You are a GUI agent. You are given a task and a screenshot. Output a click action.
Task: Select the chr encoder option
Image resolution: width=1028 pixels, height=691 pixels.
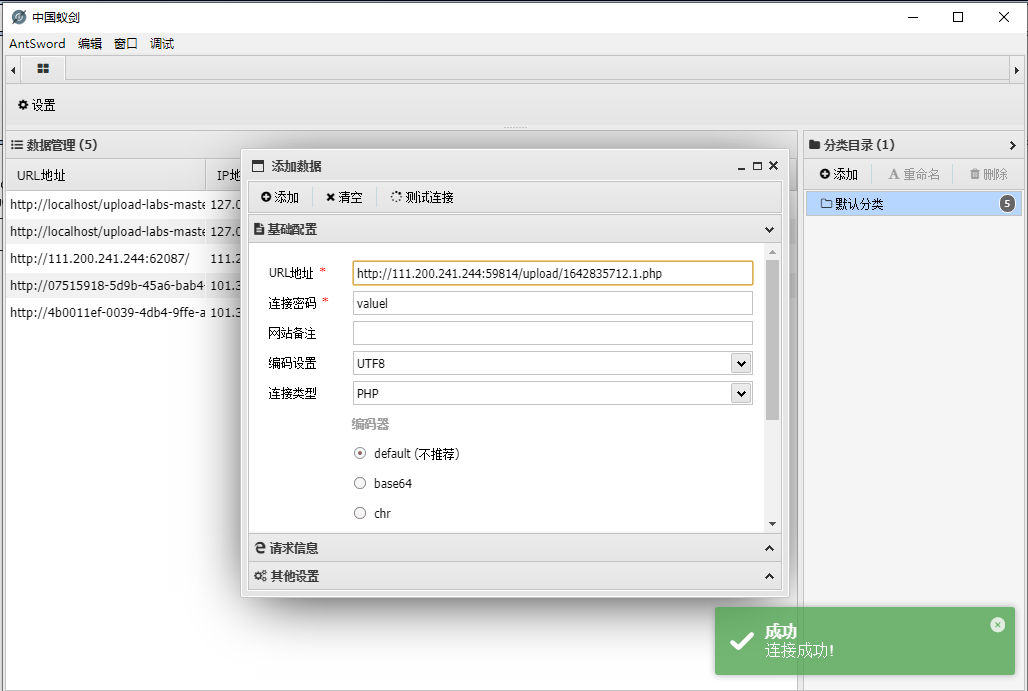coord(360,513)
